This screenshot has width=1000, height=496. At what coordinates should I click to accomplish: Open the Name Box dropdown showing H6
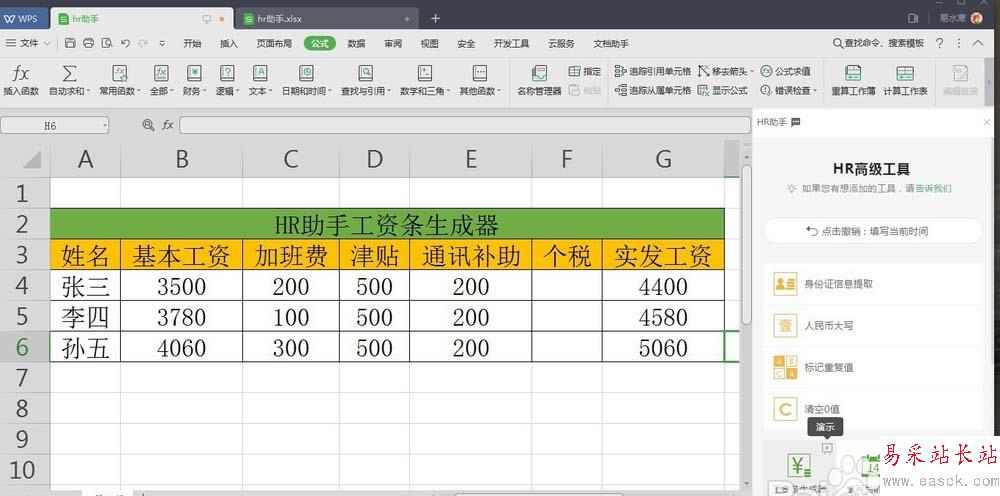click(x=105, y=126)
